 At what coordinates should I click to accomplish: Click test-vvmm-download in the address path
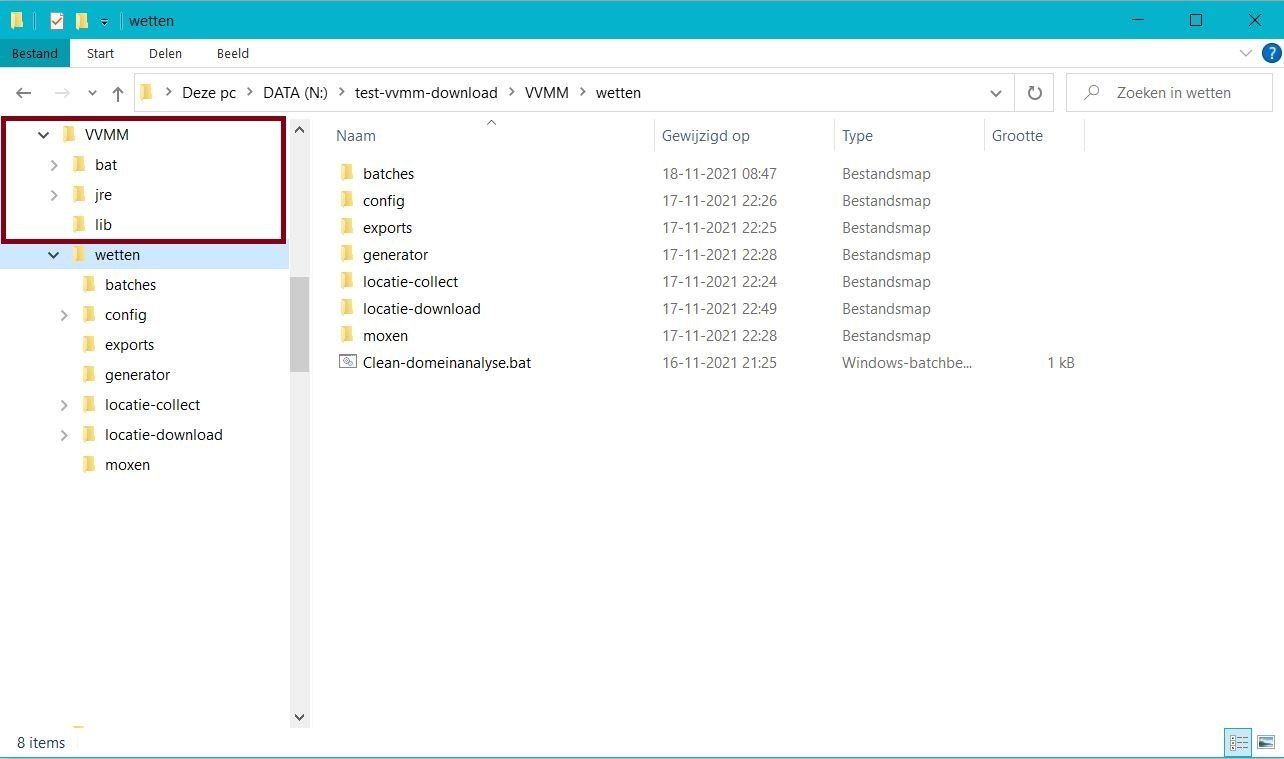426,93
